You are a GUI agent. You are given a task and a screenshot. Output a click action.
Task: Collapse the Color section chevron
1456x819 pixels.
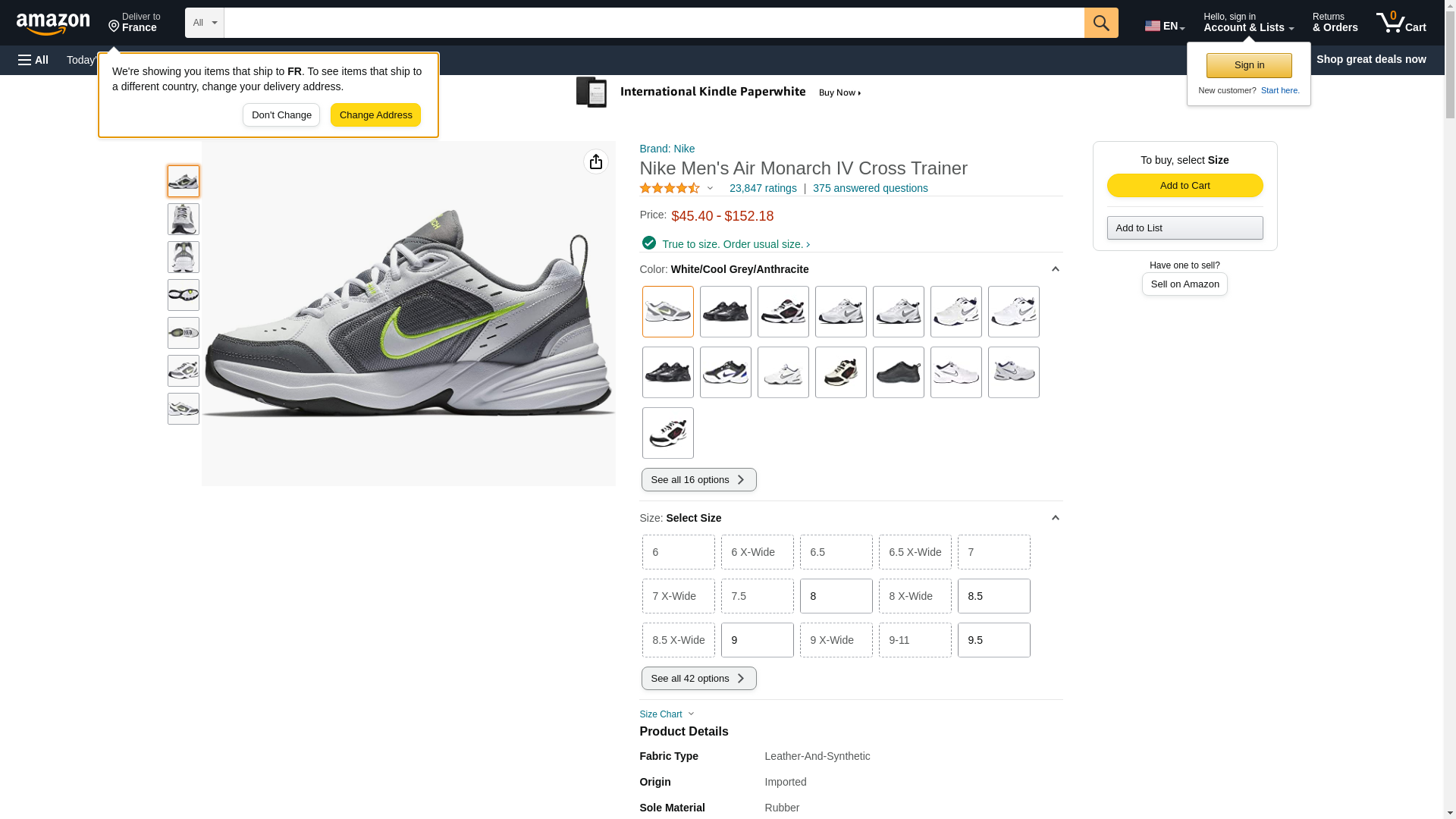1055,269
